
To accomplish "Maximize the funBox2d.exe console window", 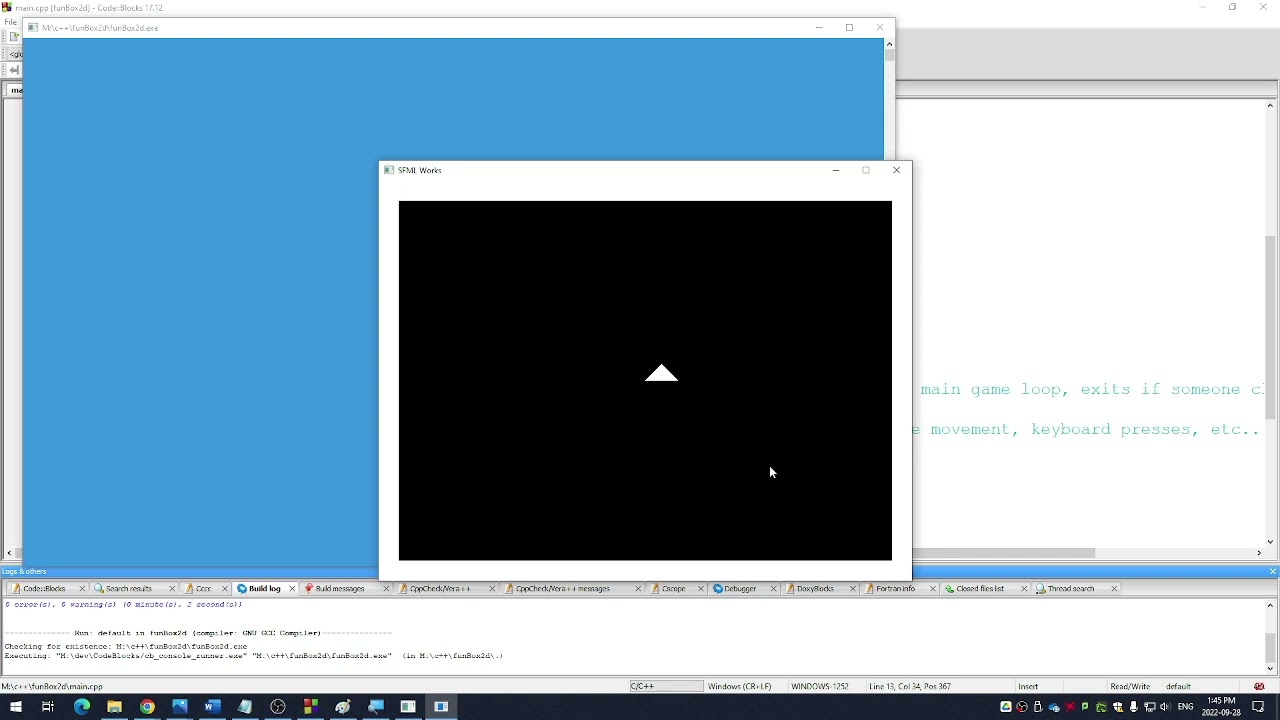I will pos(849,28).
